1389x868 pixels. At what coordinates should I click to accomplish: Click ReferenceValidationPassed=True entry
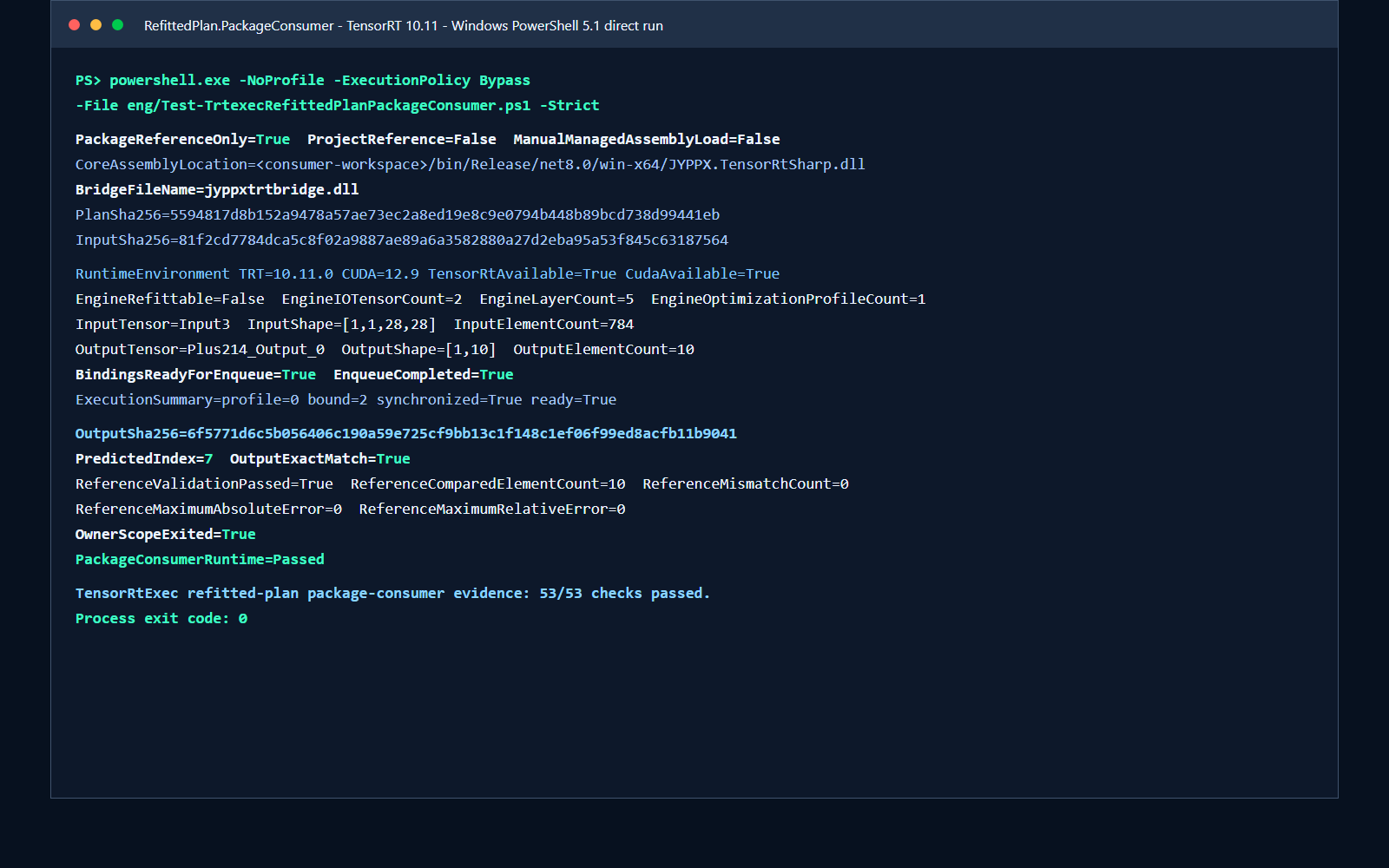204,484
